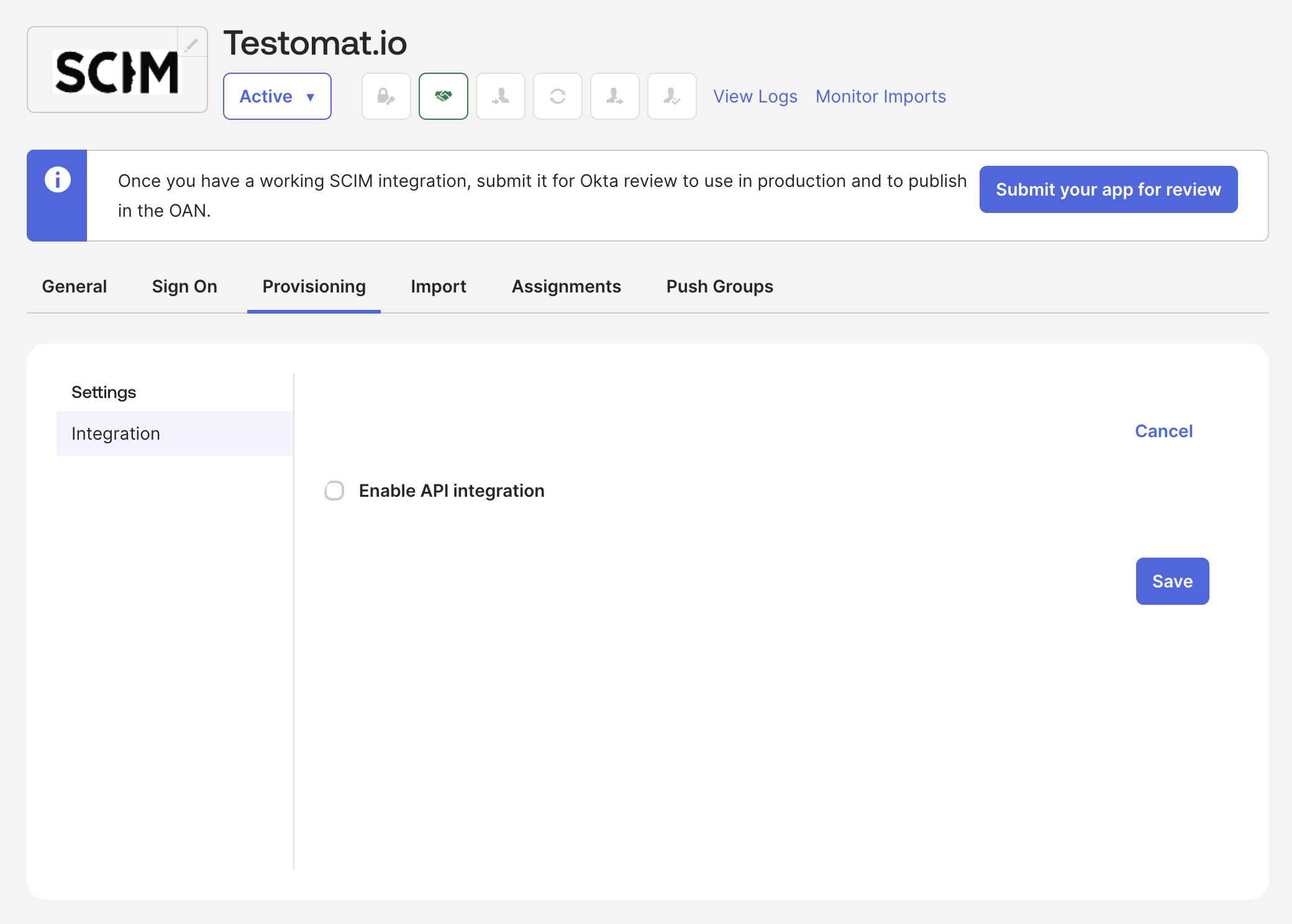Click the profile sync refresh icon
1292x924 pixels.
(557, 96)
